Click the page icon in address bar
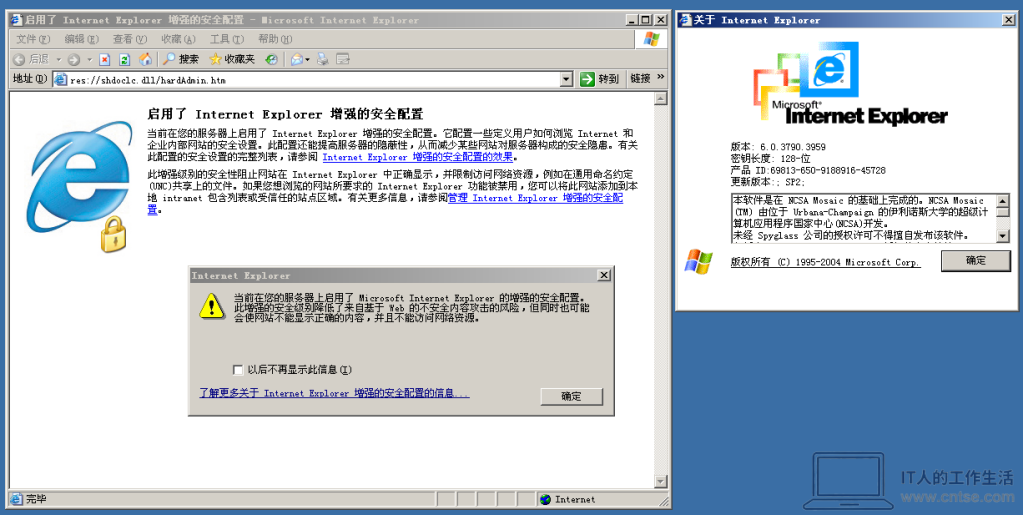 coord(61,80)
